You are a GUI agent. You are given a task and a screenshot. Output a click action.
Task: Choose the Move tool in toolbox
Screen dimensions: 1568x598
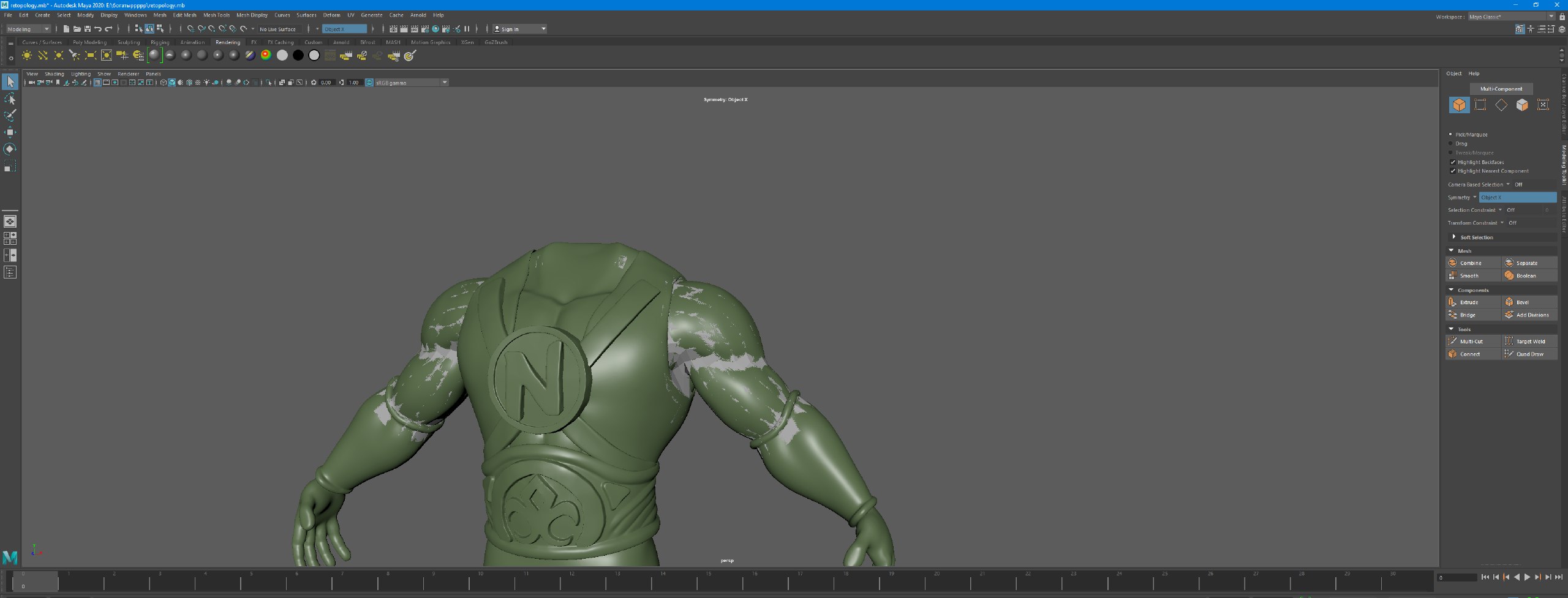(x=10, y=132)
